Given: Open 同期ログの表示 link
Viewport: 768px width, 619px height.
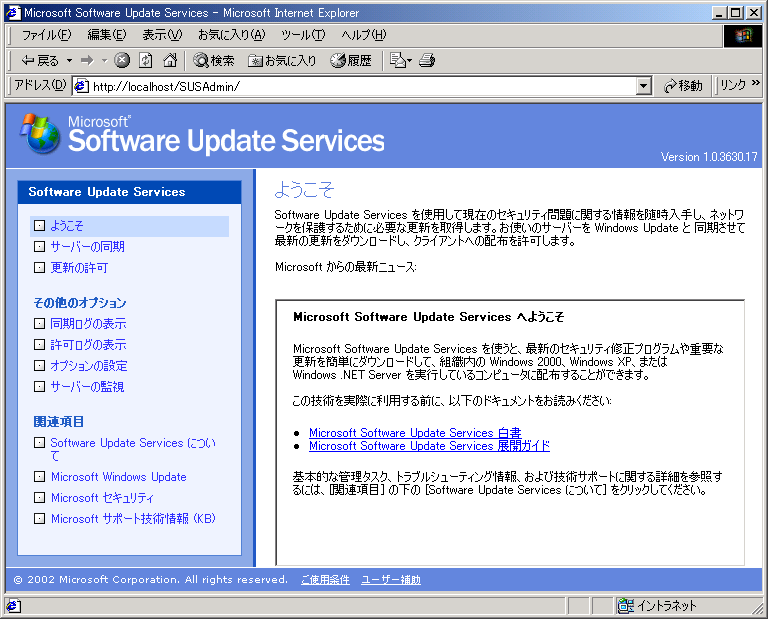Looking at the screenshot, I should pos(88,324).
